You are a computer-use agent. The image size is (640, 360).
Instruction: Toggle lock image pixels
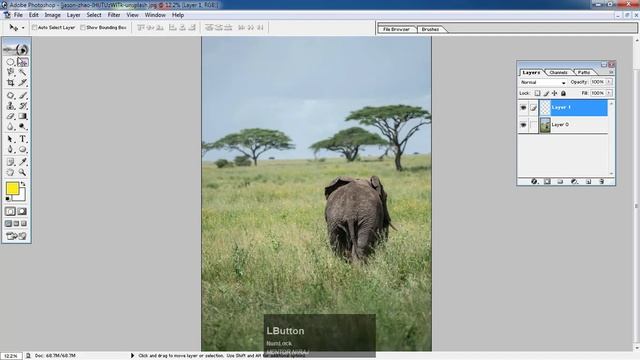click(x=546, y=93)
